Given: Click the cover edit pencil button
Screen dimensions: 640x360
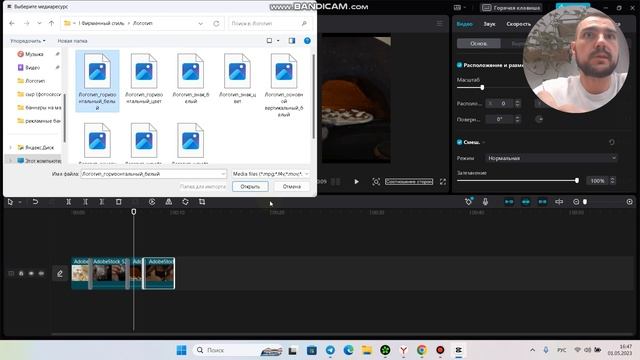Looking at the screenshot, I should (x=60, y=273).
